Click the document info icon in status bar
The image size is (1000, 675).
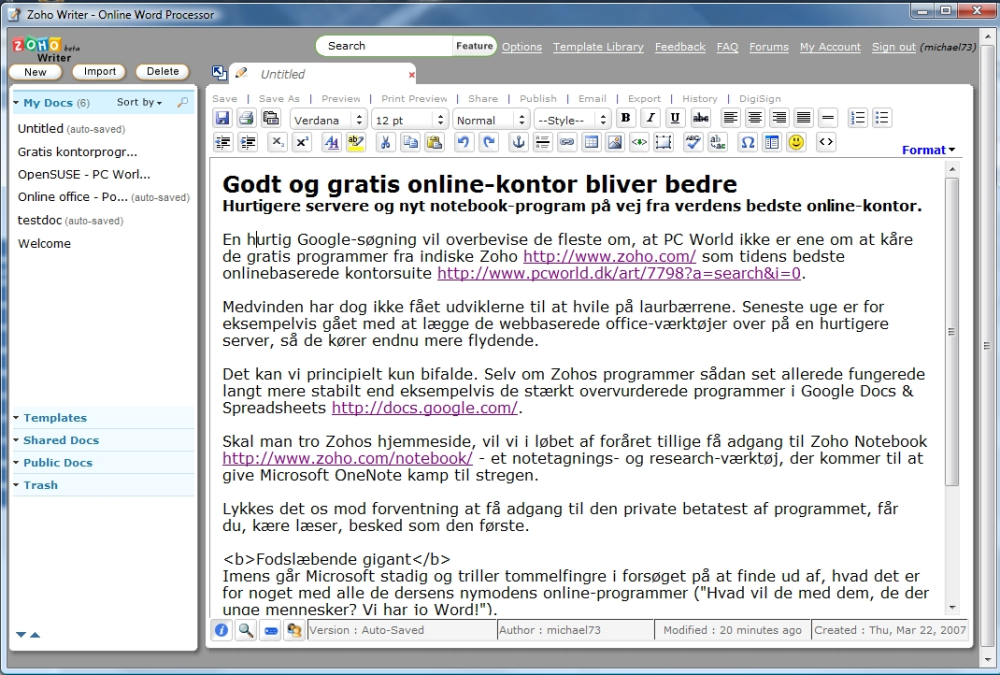(222, 631)
